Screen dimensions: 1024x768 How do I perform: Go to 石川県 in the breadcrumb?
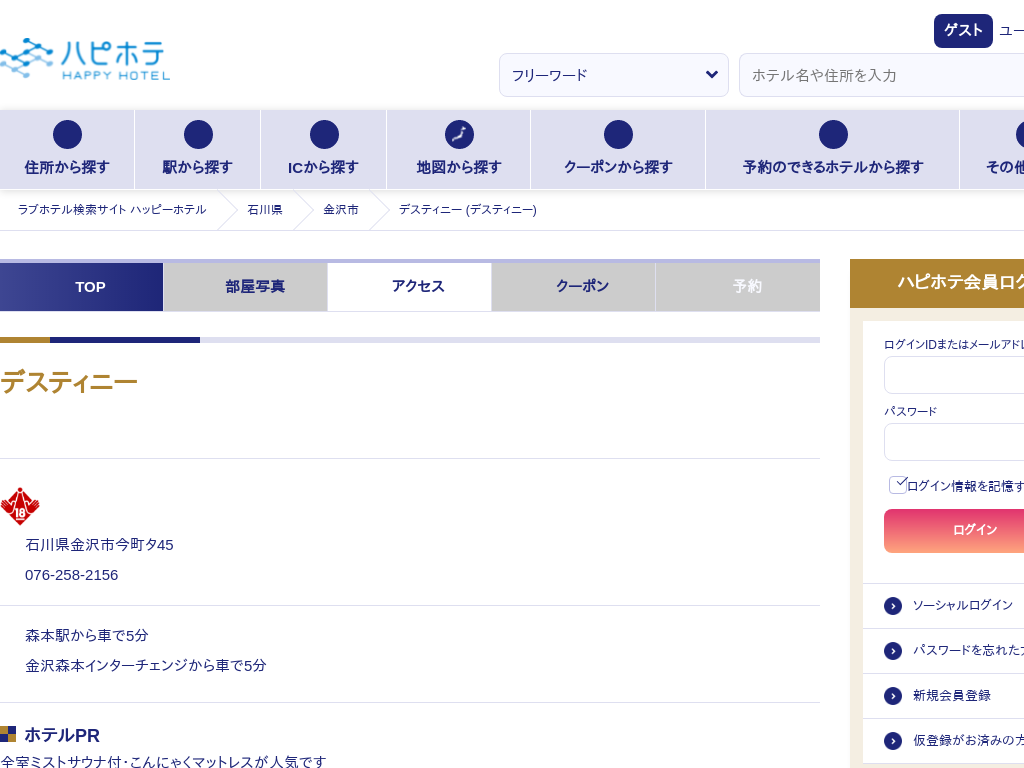pos(265,210)
